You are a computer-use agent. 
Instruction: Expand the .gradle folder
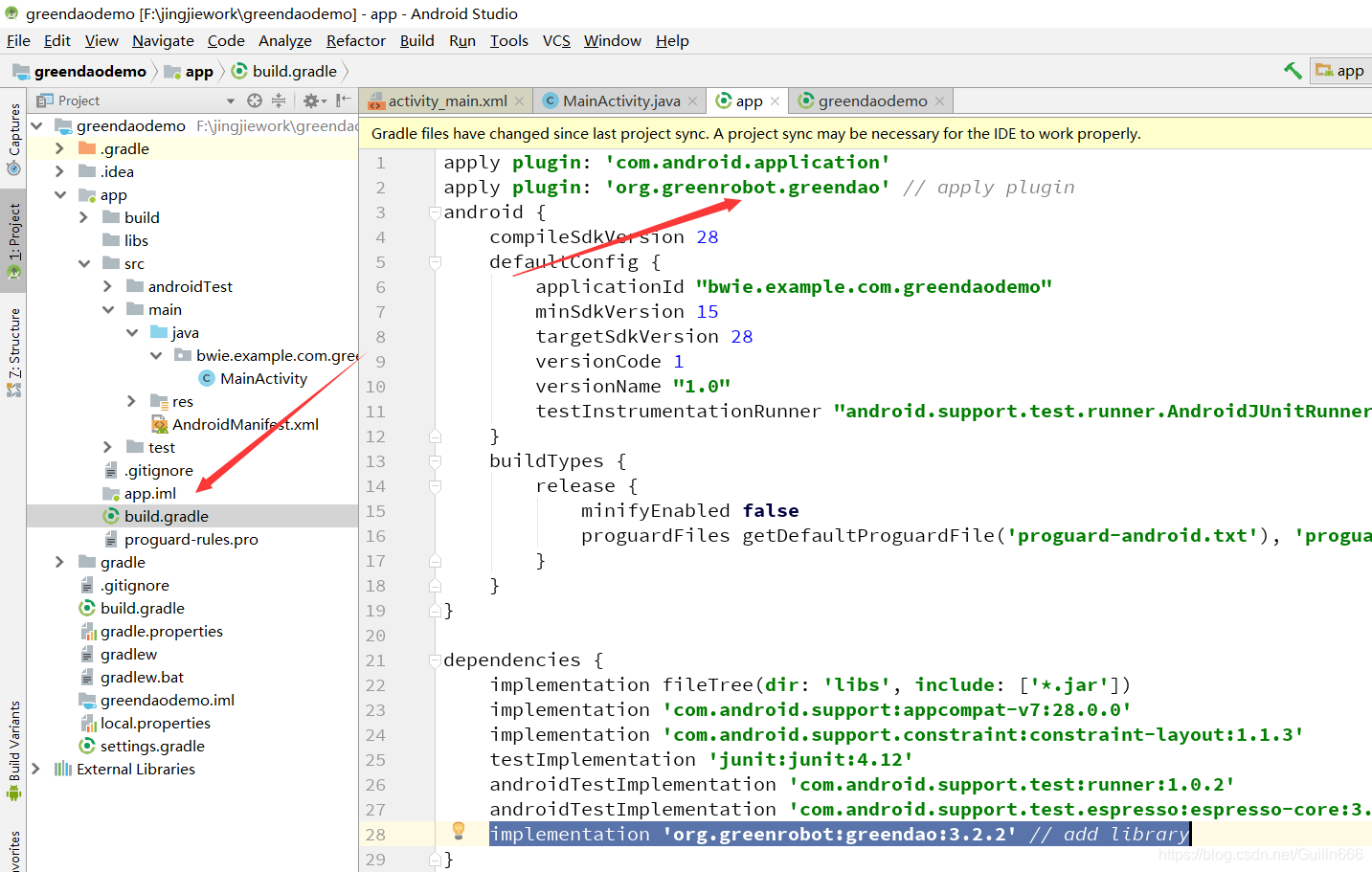(60, 148)
